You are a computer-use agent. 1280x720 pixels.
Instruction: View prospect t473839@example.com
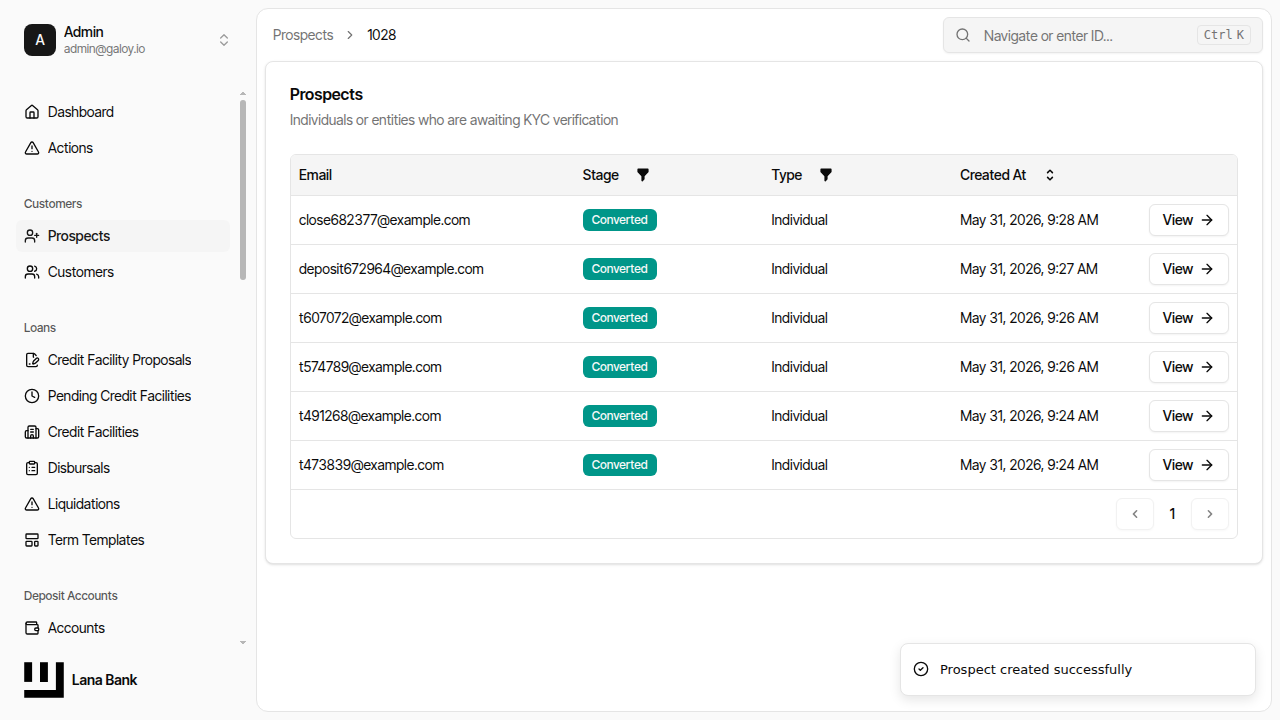click(1188, 465)
